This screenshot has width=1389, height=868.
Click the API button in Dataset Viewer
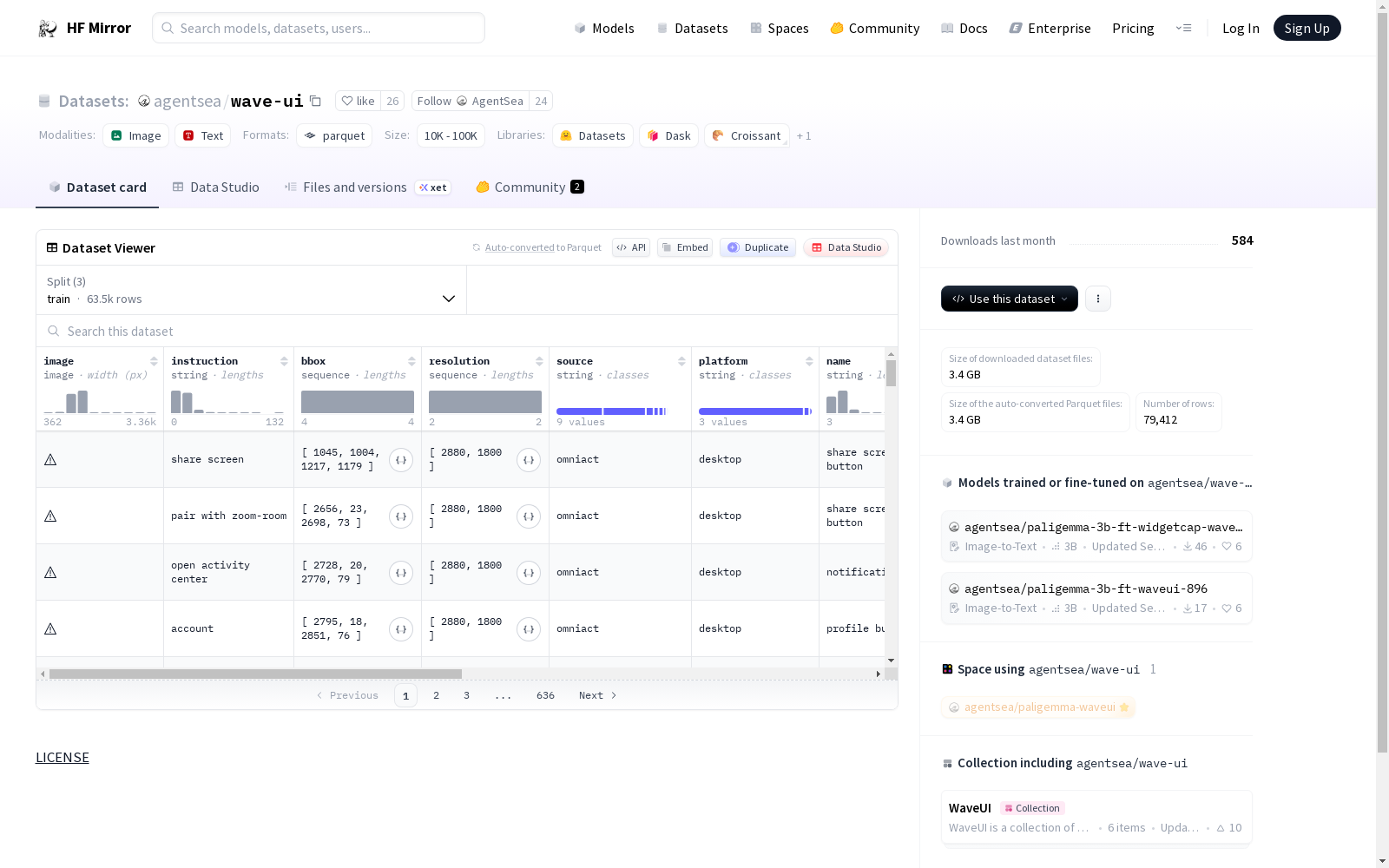click(x=631, y=248)
